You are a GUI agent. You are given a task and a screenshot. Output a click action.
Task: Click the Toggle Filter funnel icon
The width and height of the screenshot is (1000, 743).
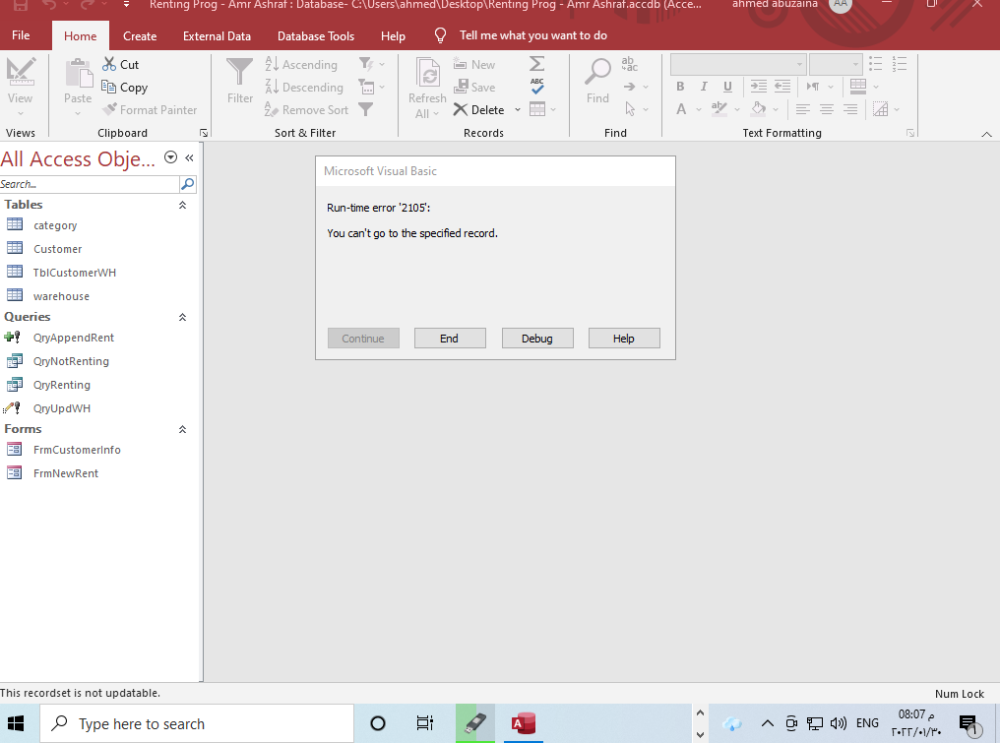coord(365,109)
